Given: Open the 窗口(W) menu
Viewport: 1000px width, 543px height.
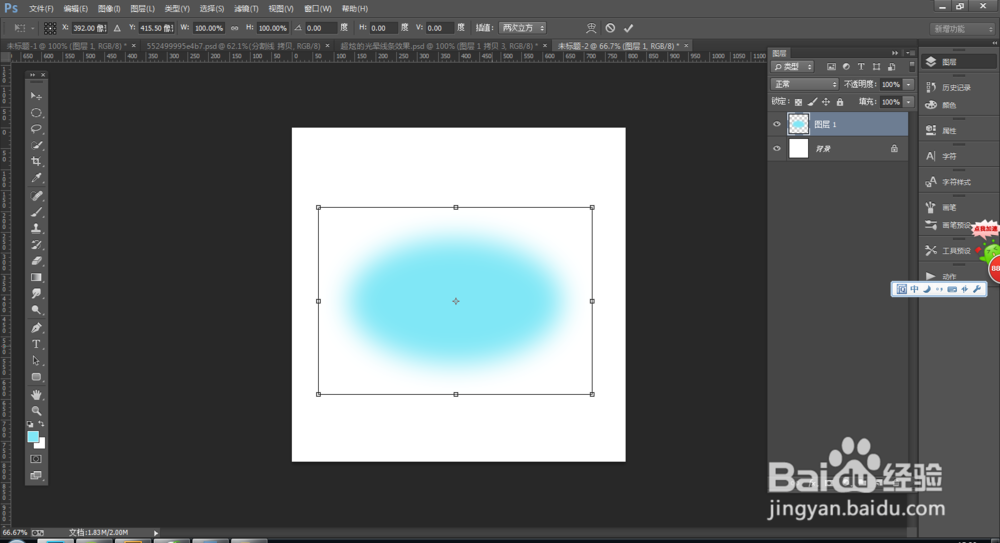Looking at the screenshot, I should coord(318,9).
